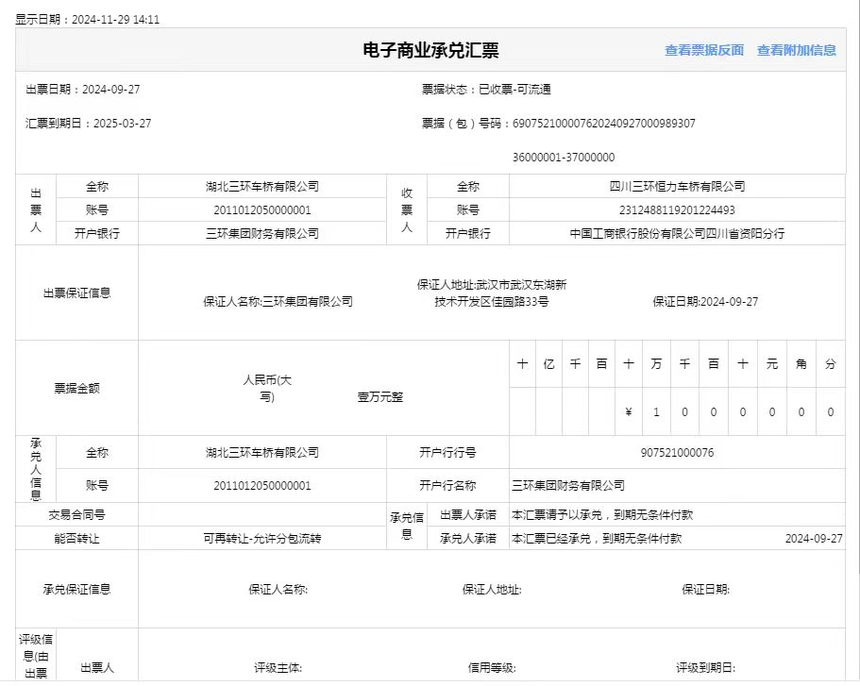860x686 pixels.
Task: Click the 分 column header
Action: (830, 364)
